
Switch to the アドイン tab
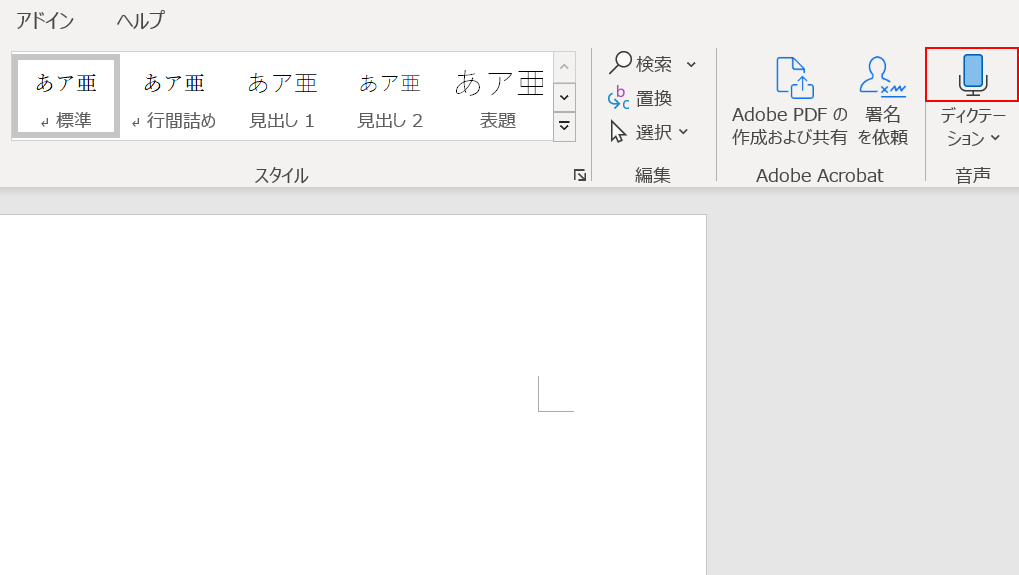[45, 20]
